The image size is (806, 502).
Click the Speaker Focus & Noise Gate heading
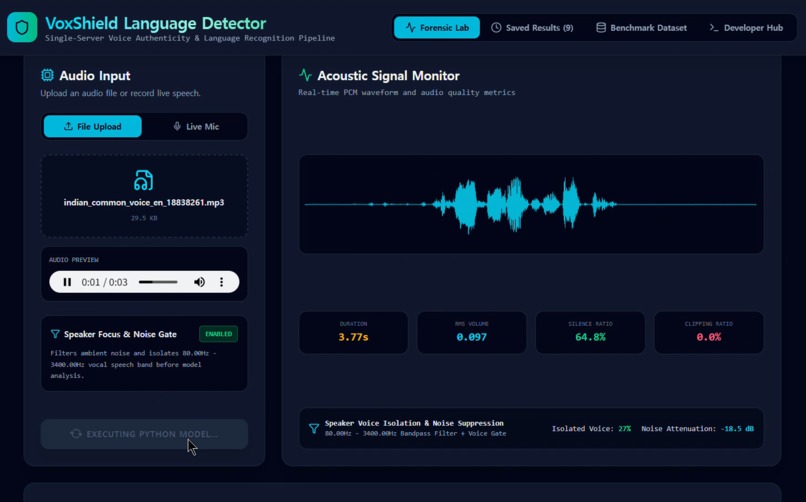click(120, 334)
